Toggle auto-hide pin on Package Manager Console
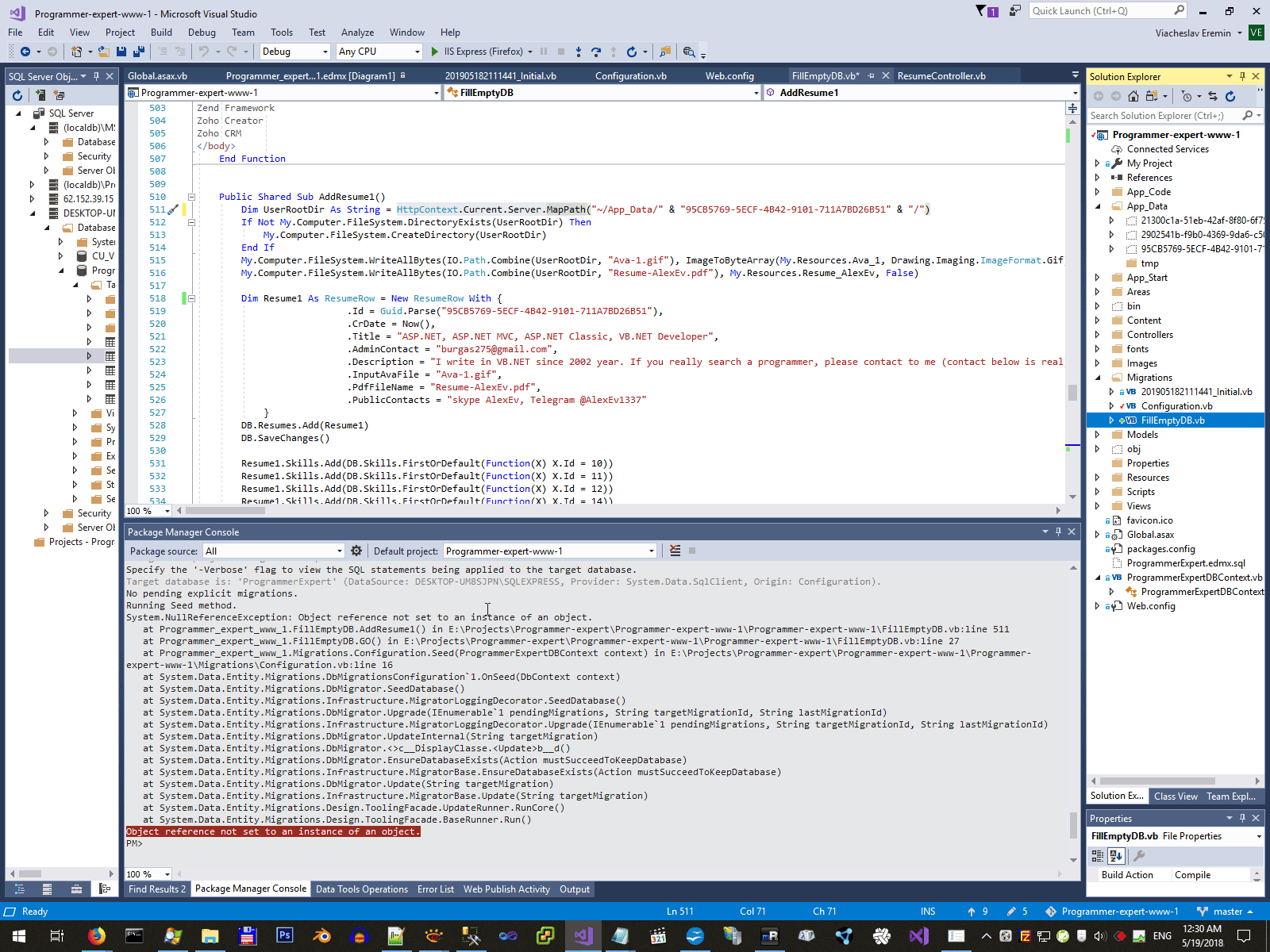 tap(1058, 532)
